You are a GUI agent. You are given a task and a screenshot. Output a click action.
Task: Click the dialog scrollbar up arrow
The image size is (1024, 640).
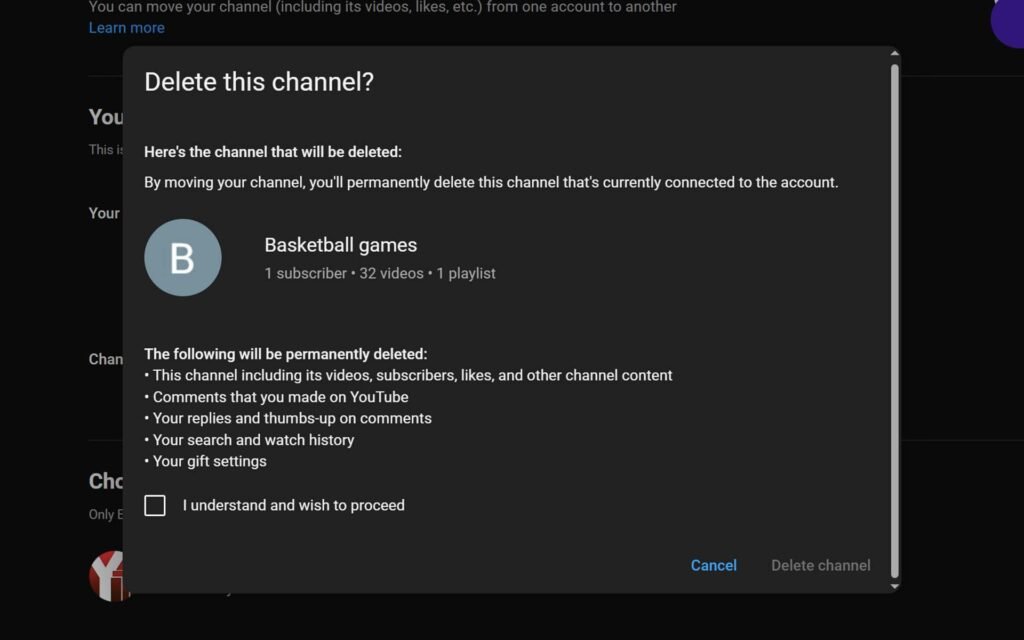coord(894,54)
